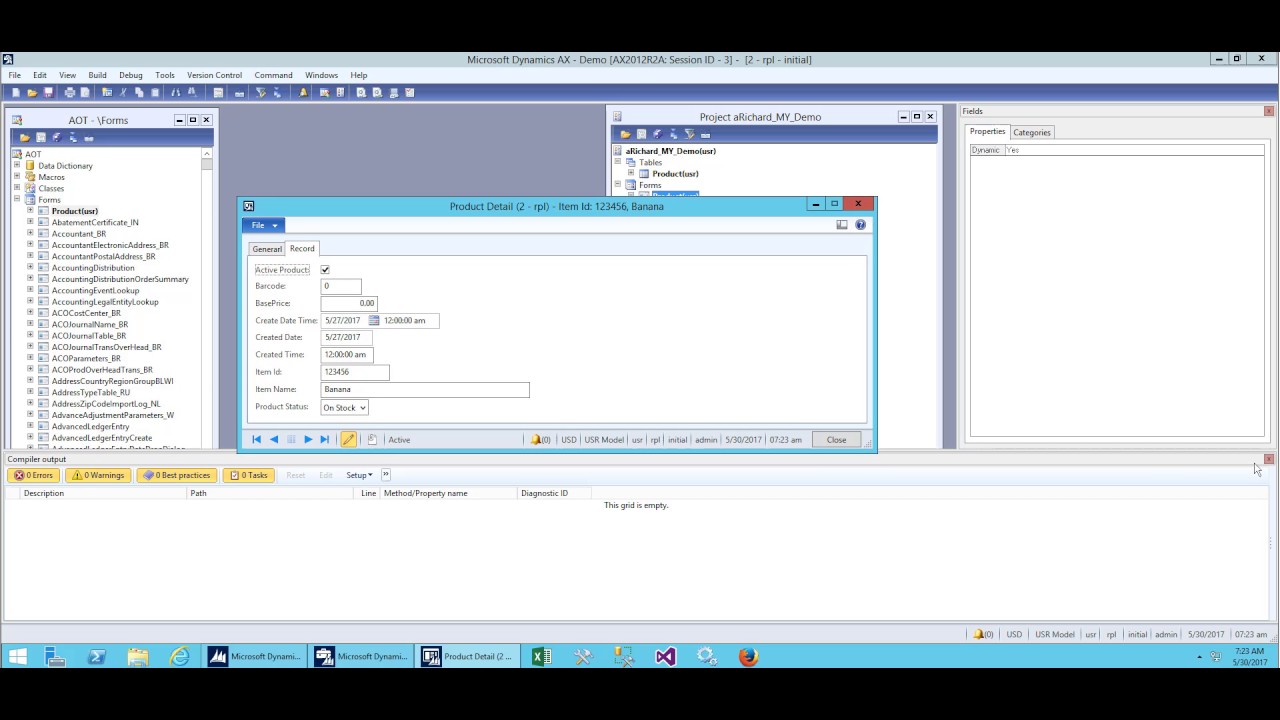Expand Classes node in AOT
Screen dimensions: 1280x720
(x=17, y=188)
